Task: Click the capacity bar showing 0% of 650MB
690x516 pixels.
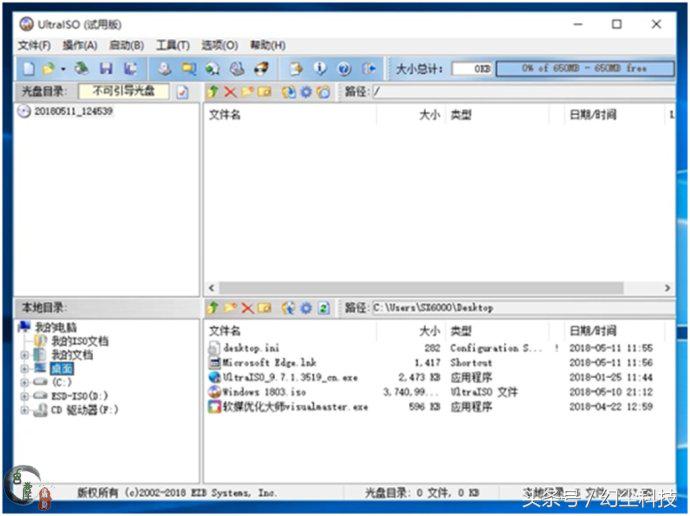Action: pos(585,69)
